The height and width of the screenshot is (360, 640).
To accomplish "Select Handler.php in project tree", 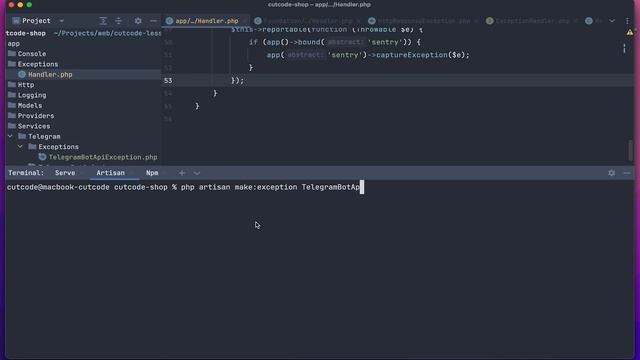I will coord(50,75).
